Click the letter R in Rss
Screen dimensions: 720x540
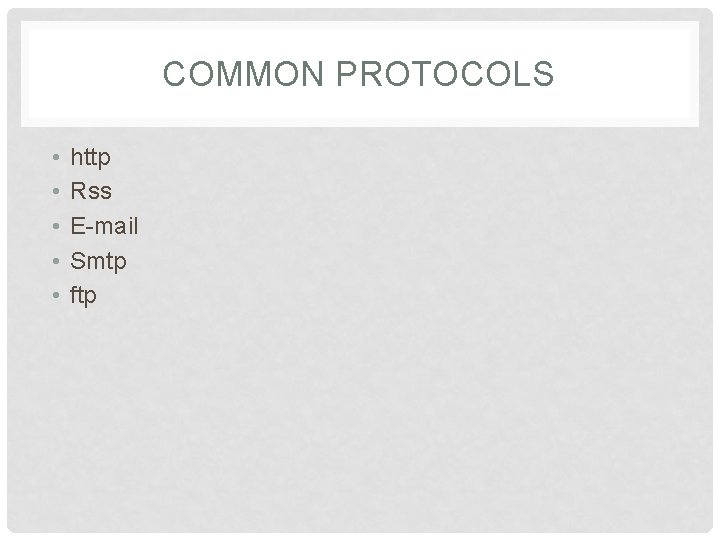pos(79,191)
